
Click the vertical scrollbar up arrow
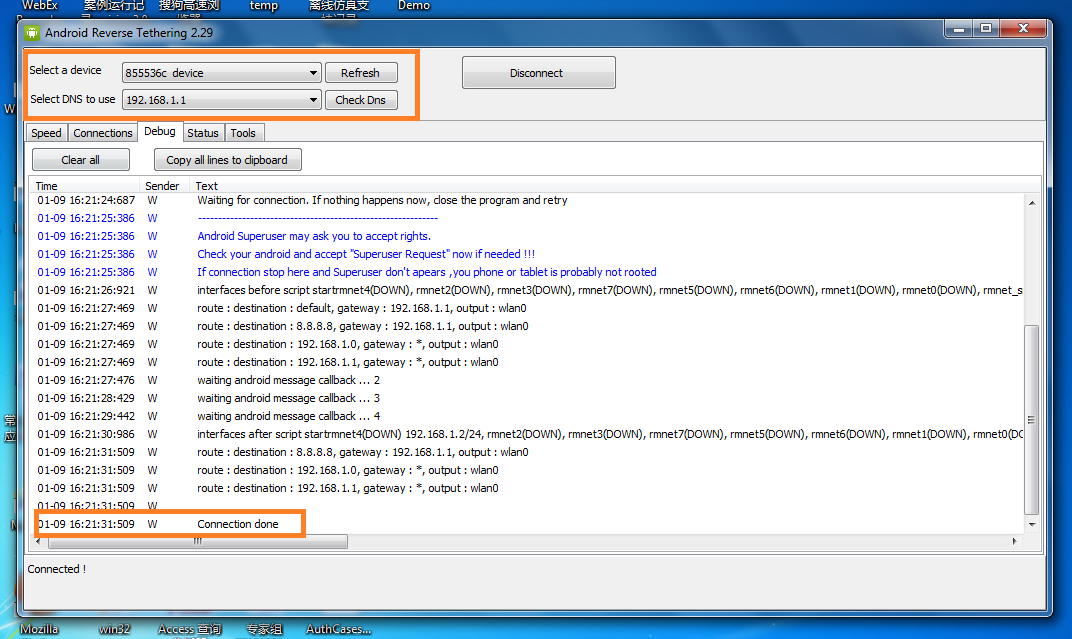[x=1032, y=203]
